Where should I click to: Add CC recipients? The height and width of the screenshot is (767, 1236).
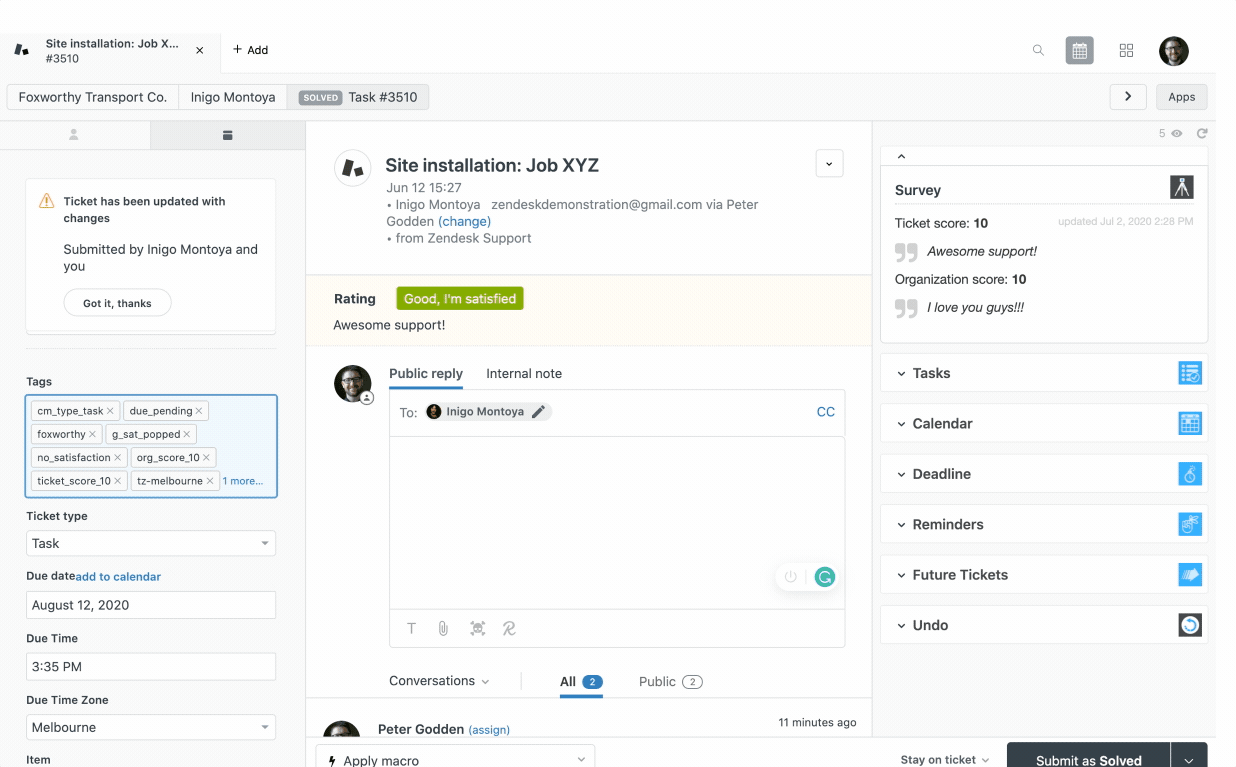tap(826, 412)
